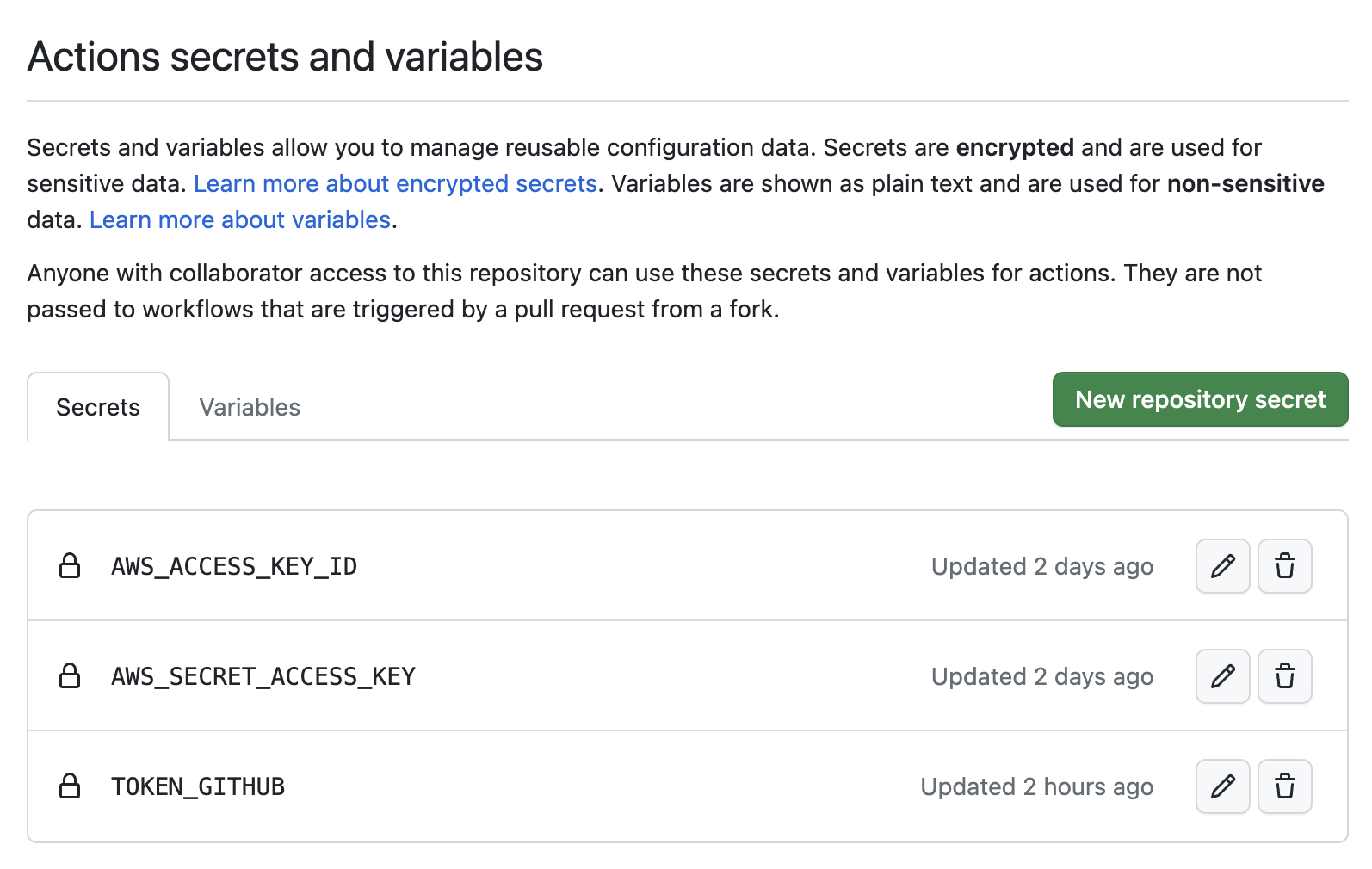This screenshot has height=869, width=1372.
Task: Click the 'Actions secrets and variables' heading
Action: [x=285, y=57]
